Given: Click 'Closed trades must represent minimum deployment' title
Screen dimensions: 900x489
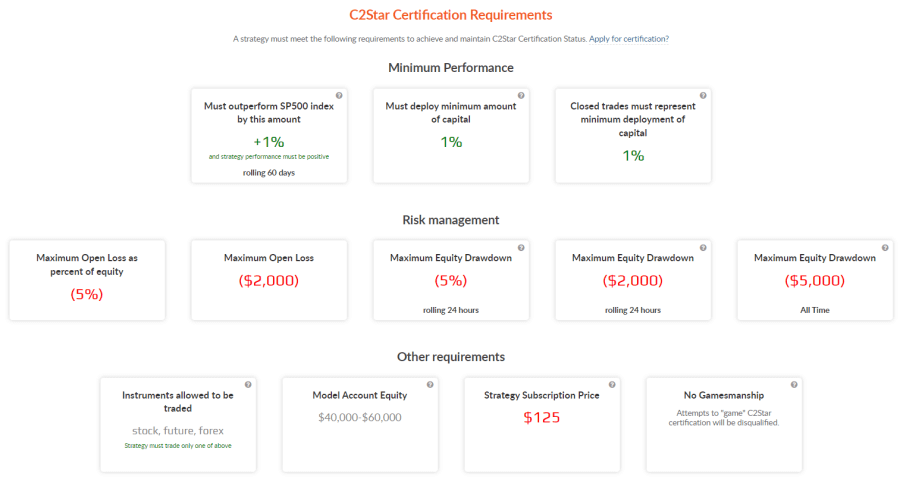Looking at the screenshot, I should 633,119.
